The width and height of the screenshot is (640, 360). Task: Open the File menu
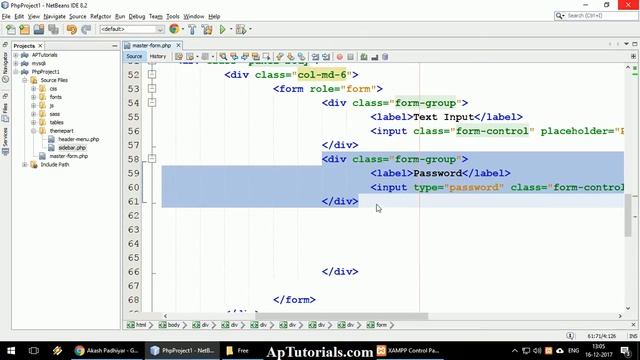(6, 16)
